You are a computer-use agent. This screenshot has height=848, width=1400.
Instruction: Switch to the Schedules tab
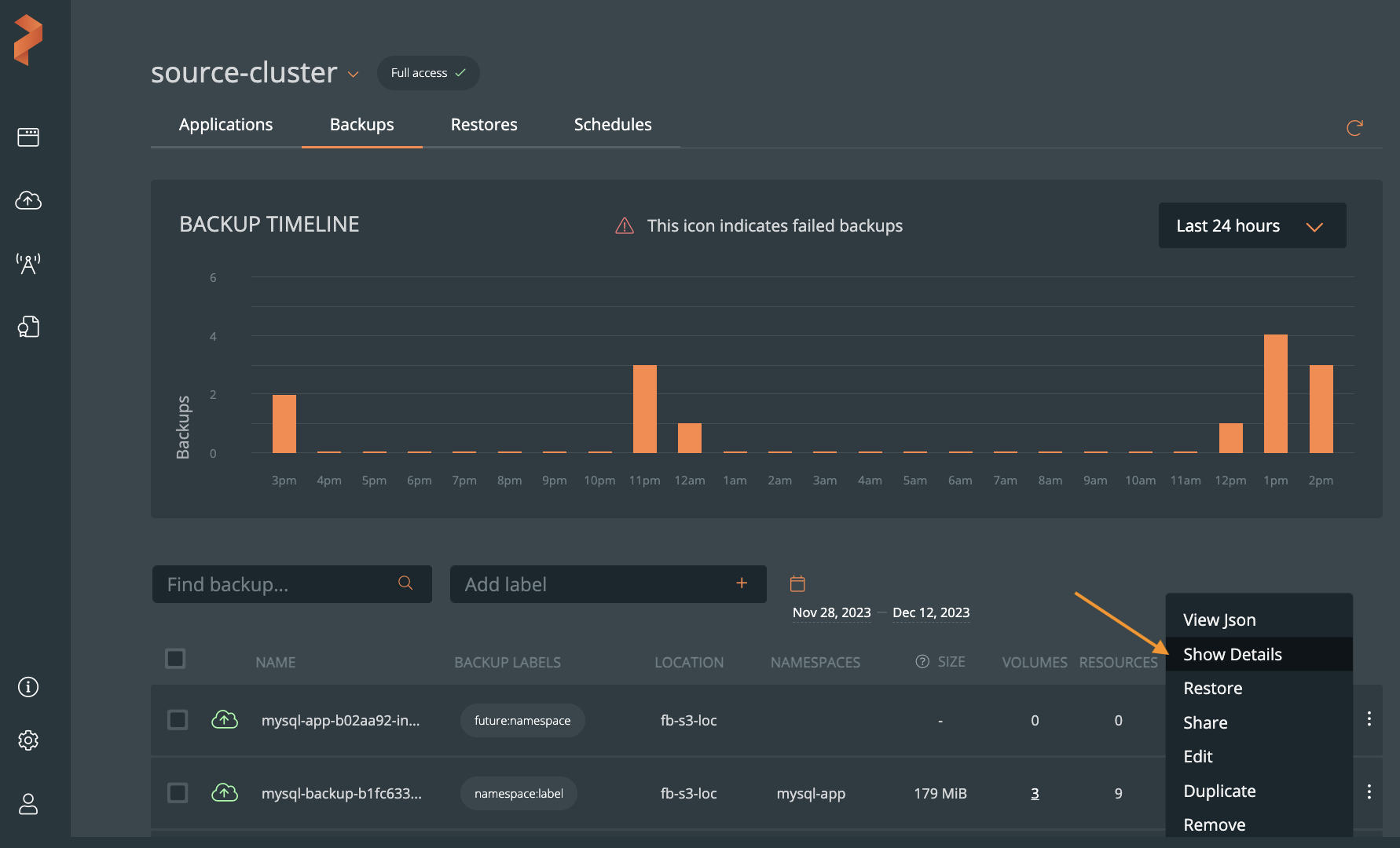tap(612, 125)
